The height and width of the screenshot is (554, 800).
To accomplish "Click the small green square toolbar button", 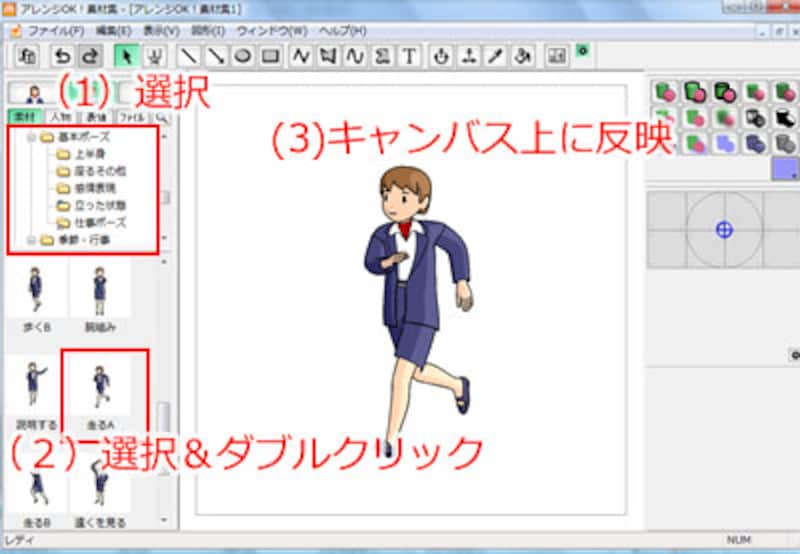I will pos(583,51).
